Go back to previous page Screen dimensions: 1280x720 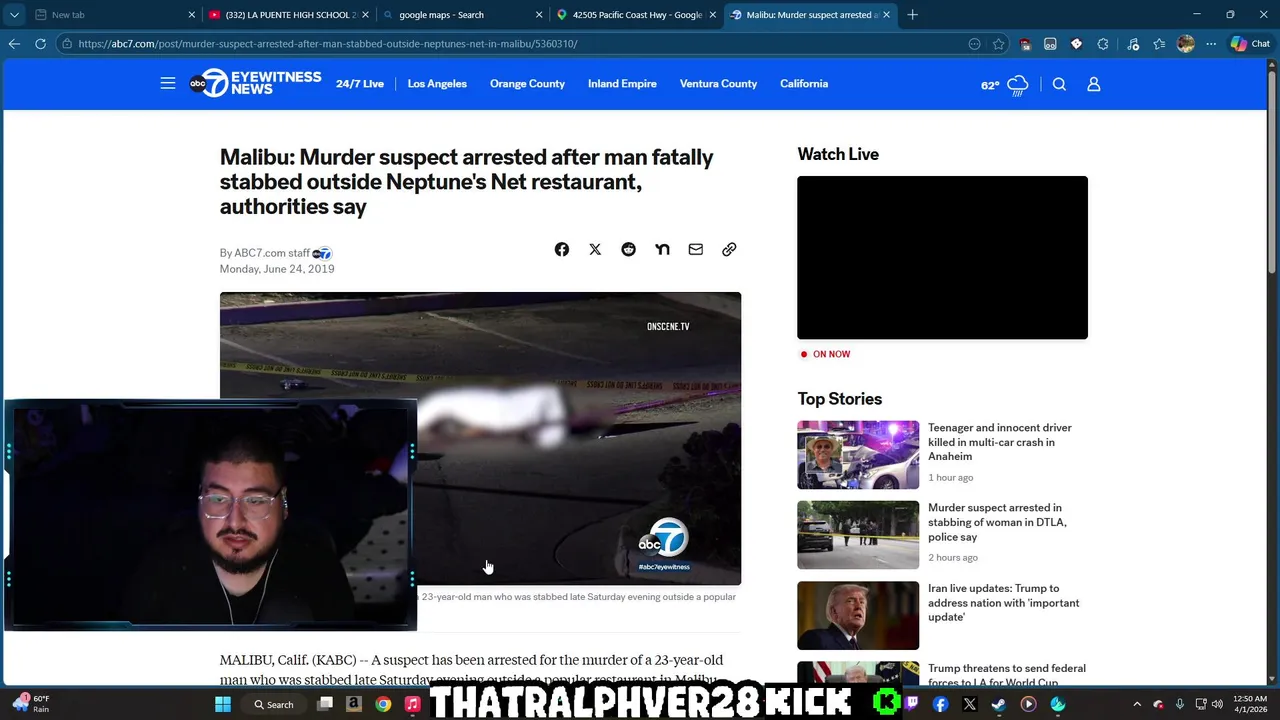(14, 44)
